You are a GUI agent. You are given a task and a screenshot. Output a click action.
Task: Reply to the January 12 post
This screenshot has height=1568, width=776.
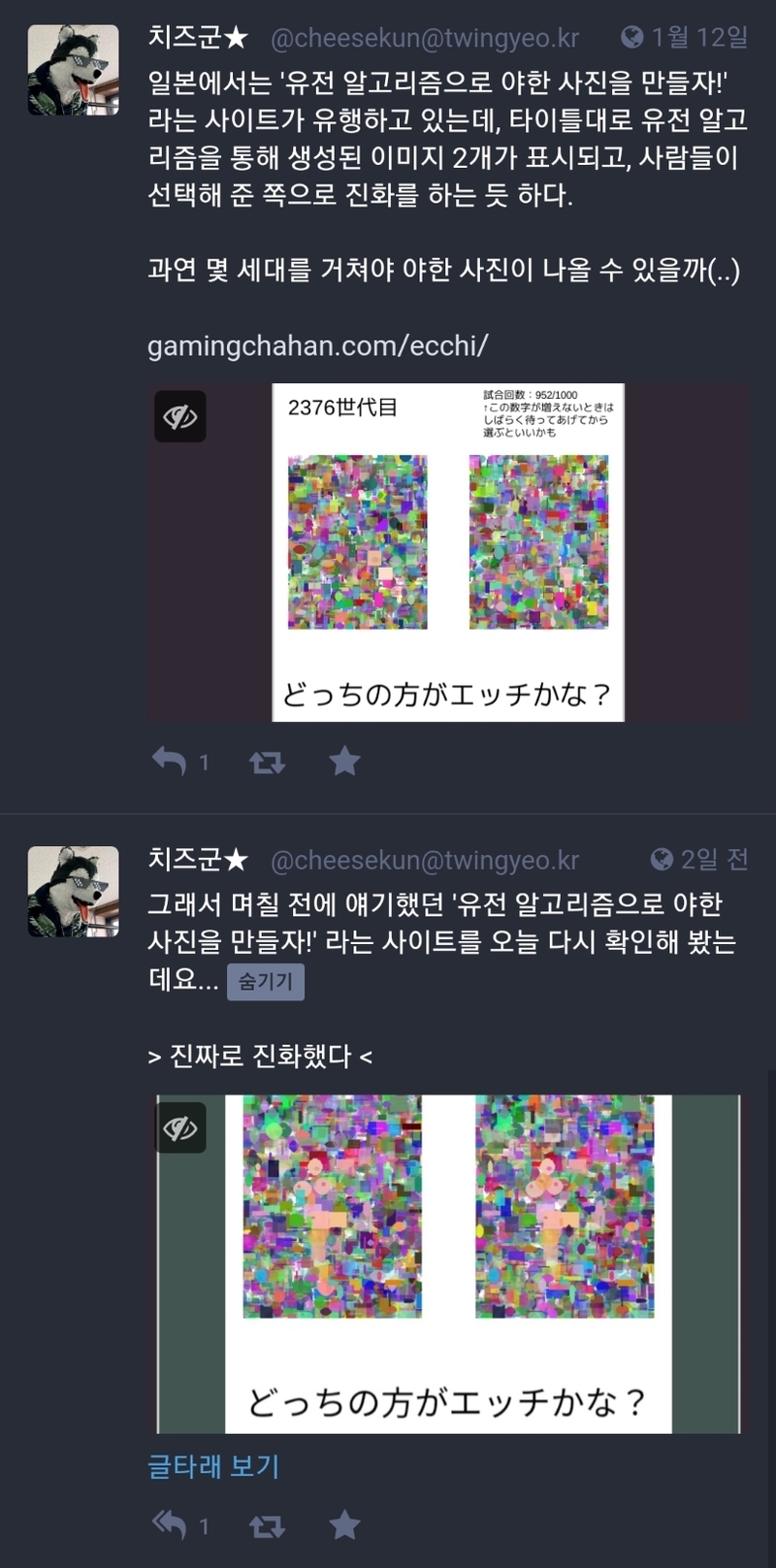pyautogui.click(x=169, y=762)
